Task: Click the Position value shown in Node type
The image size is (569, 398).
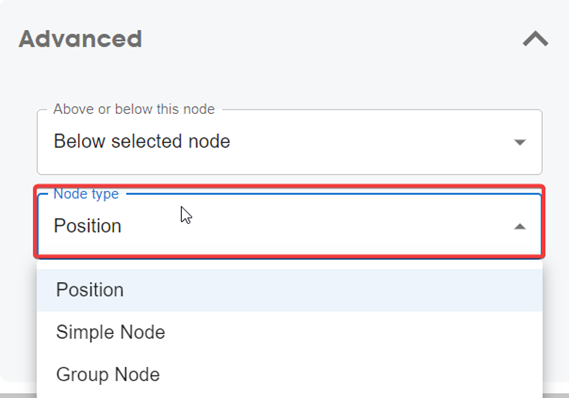Action: point(87,226)
